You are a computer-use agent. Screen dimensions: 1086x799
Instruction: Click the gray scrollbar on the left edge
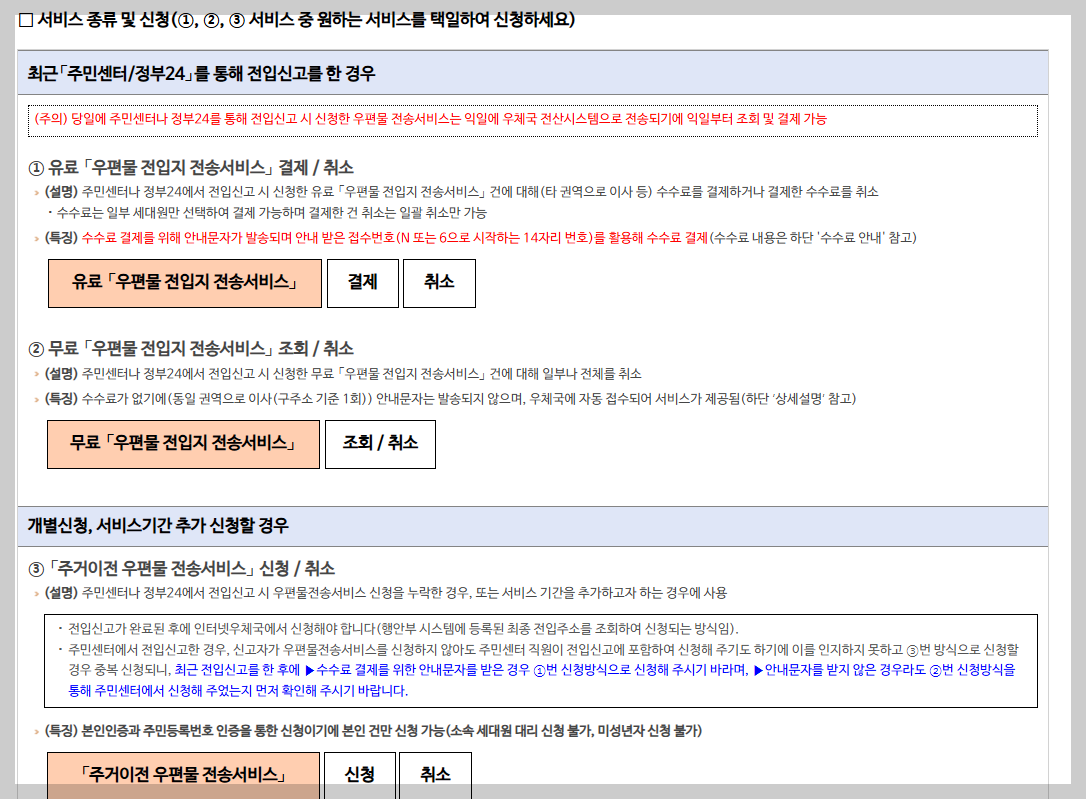(6, 400)
